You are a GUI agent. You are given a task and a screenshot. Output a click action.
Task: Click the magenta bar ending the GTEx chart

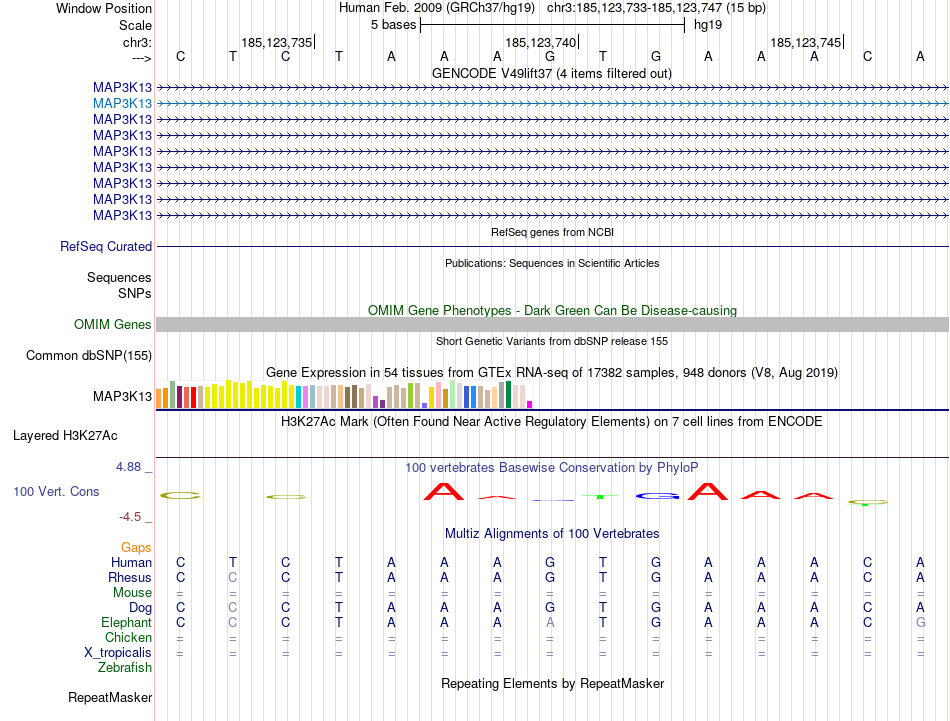[530, 404]
